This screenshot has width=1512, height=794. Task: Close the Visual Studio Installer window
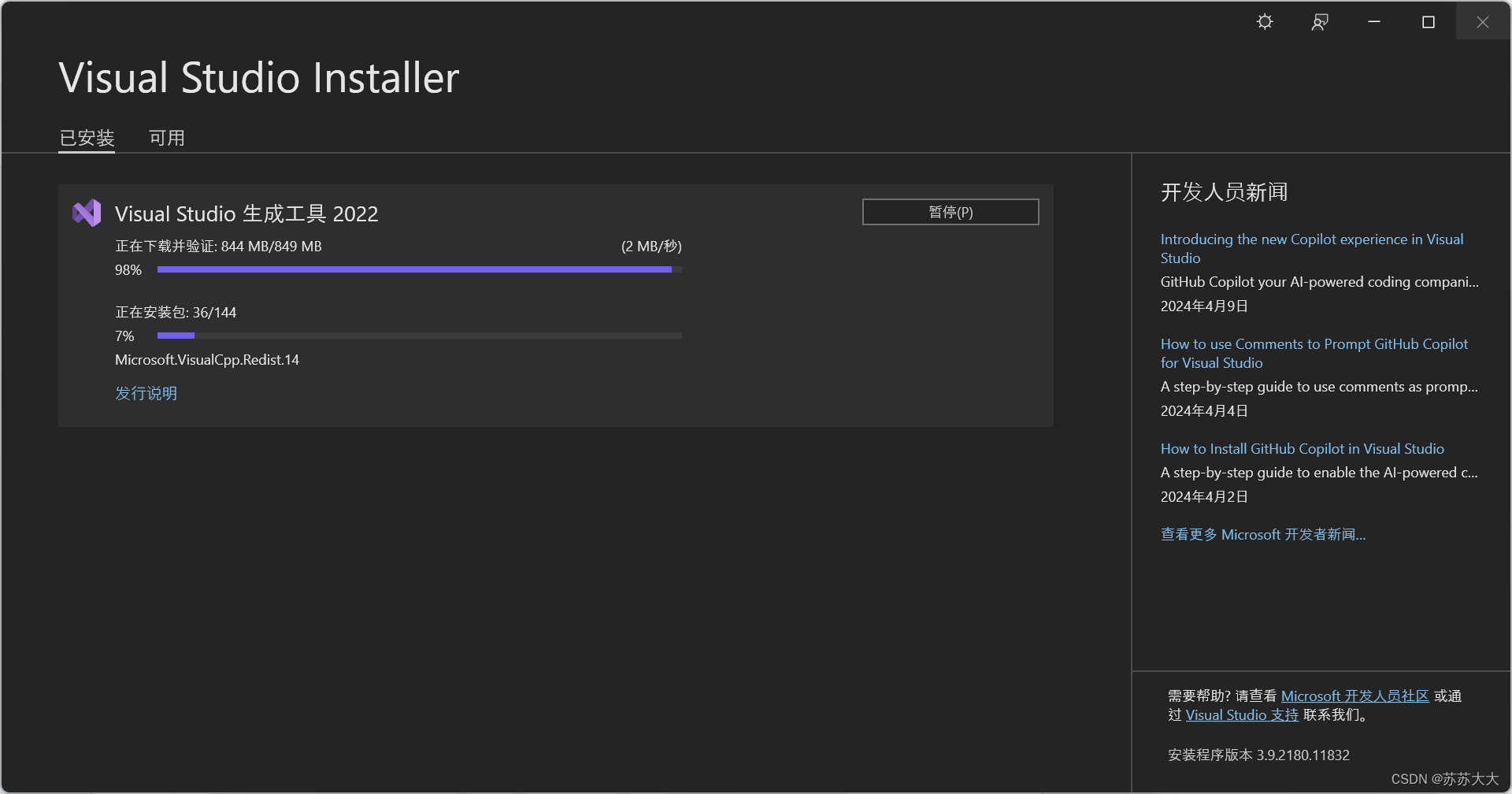point(1483,22)
